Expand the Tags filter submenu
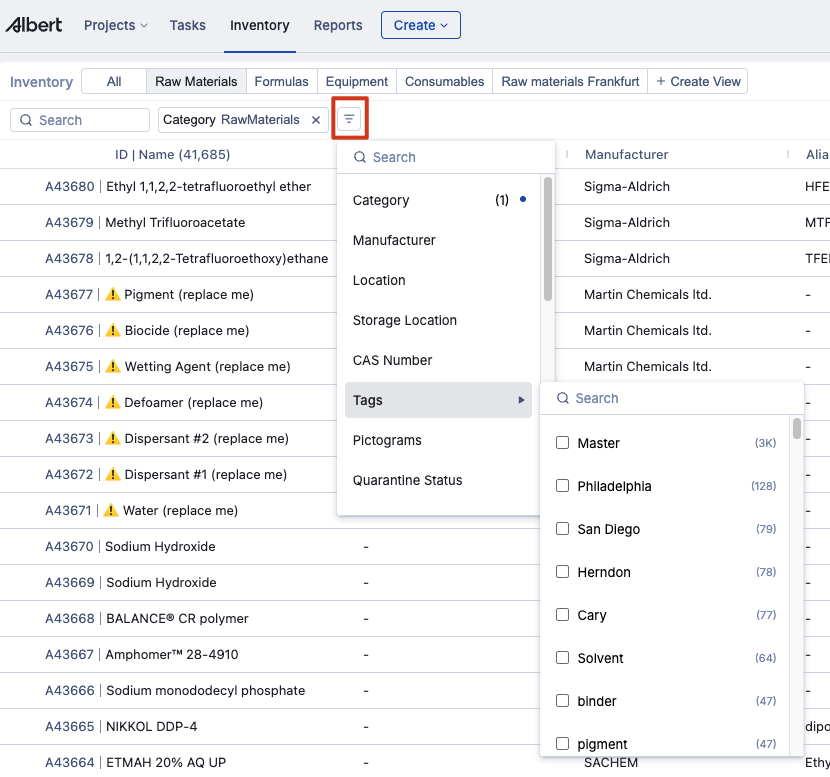 [438, 400]
